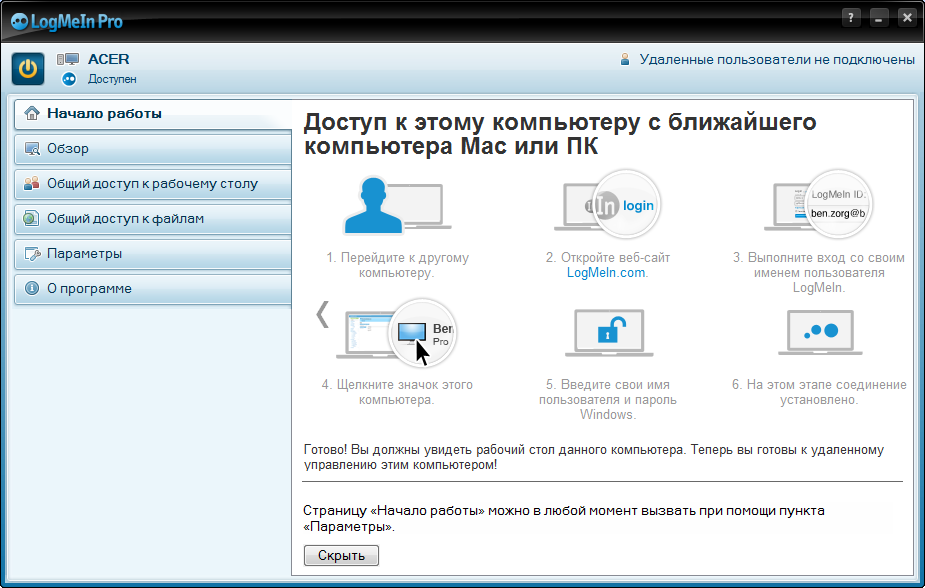Switch to the Обзор tab
Screen dimensions: 925x588
[153, 149]
